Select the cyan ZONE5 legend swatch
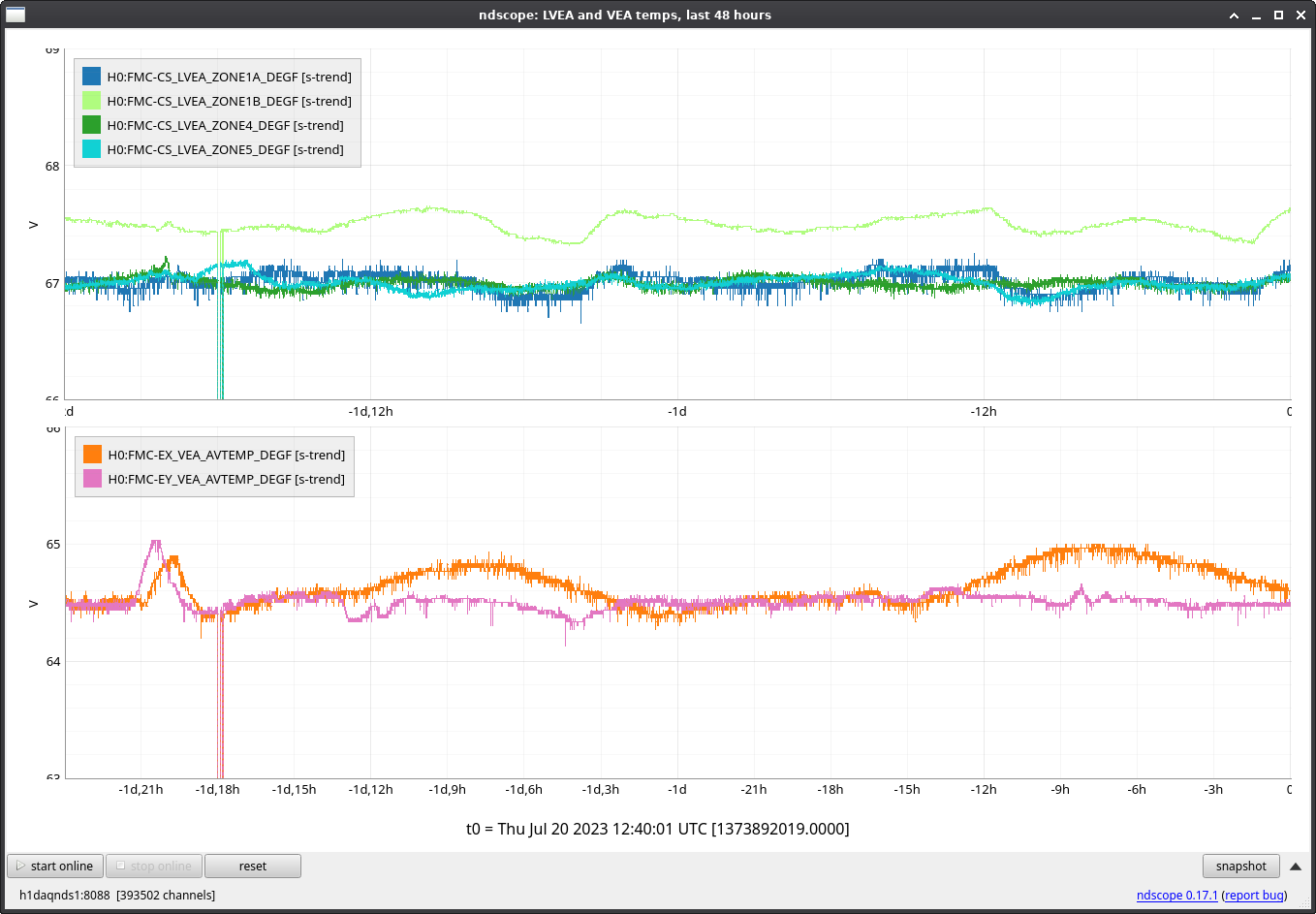 tap(92, 149)
